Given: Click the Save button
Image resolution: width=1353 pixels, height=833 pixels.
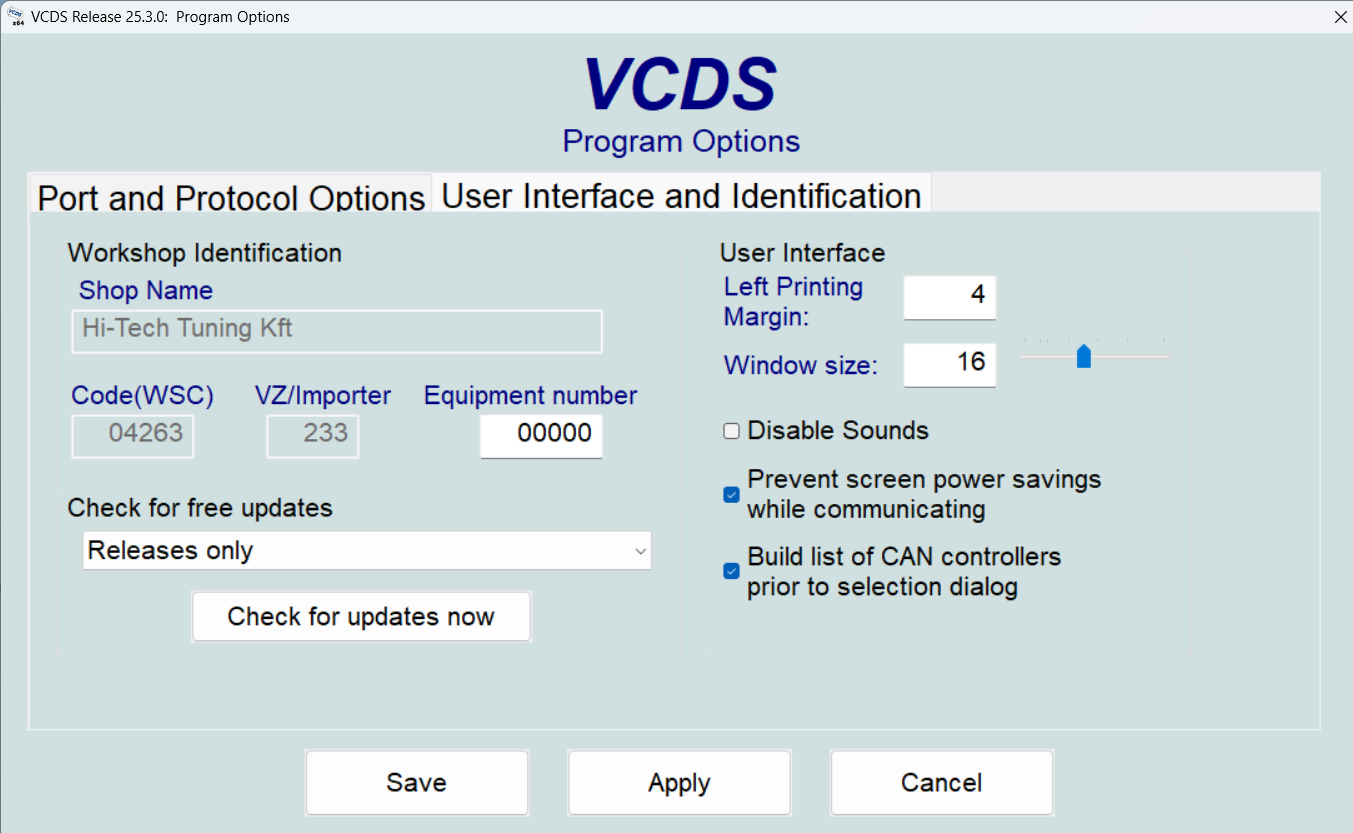Looking at the screenshot, I should click(417, 782).
